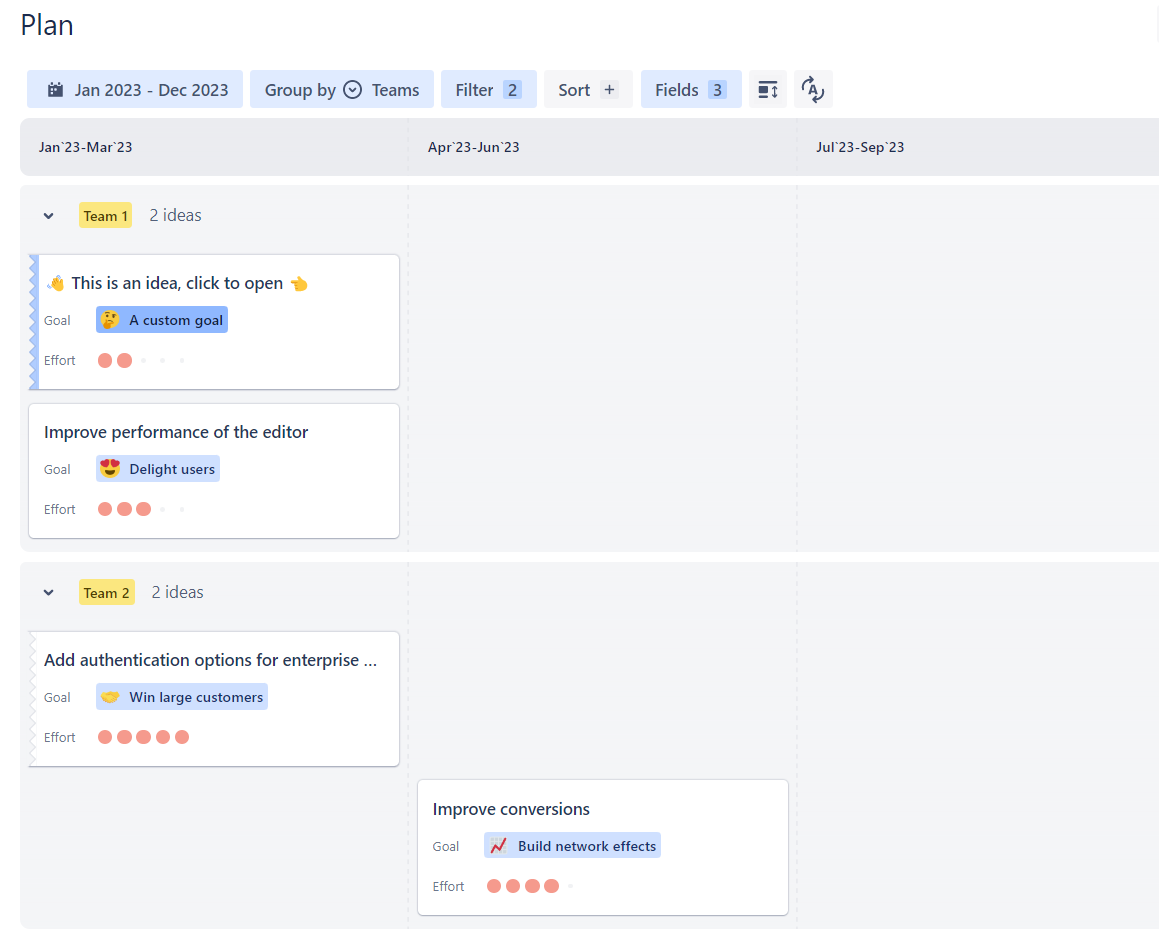Open the Group by Teams selector

341,89
